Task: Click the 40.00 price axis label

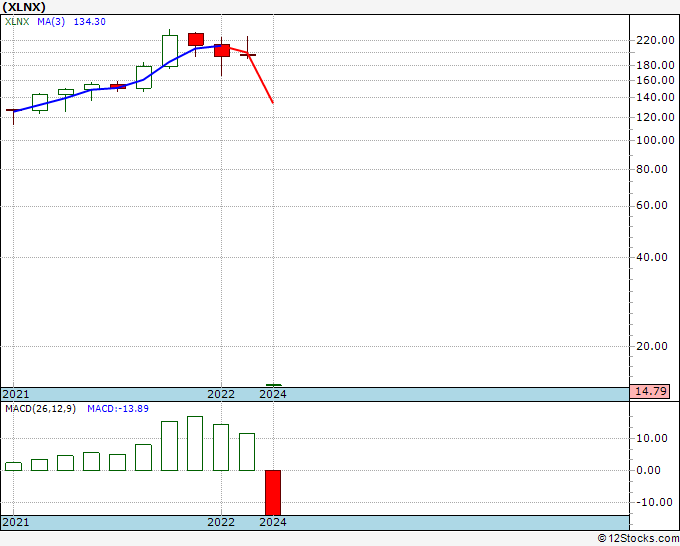Action: pyautogui.click(x=652, y=257)
